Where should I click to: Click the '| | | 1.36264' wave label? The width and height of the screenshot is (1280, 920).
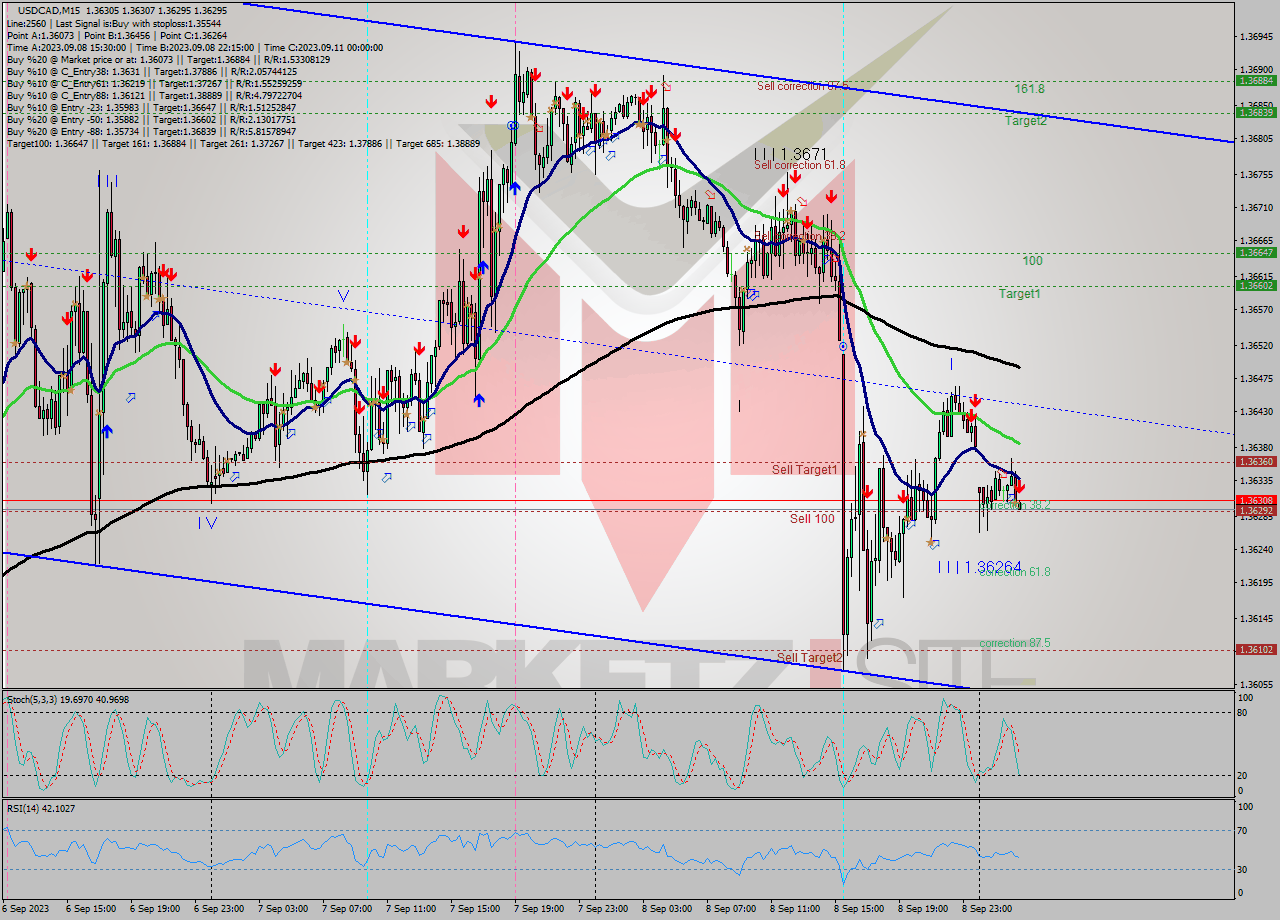(980, 567)
